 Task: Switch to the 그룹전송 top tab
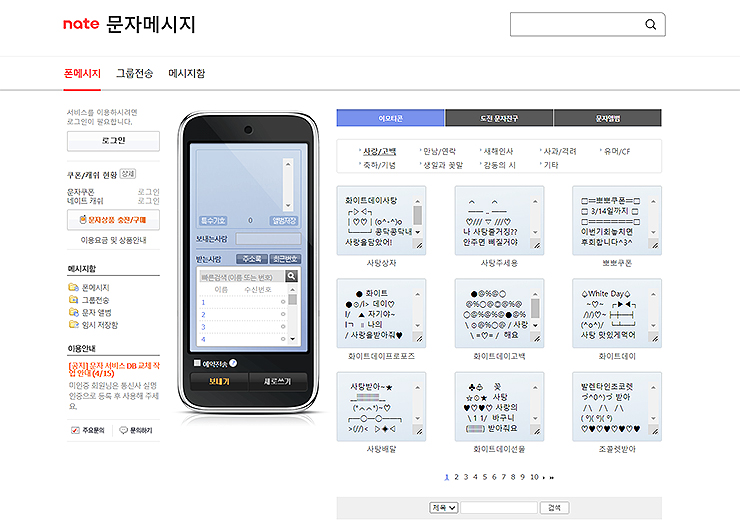[135, 73]
